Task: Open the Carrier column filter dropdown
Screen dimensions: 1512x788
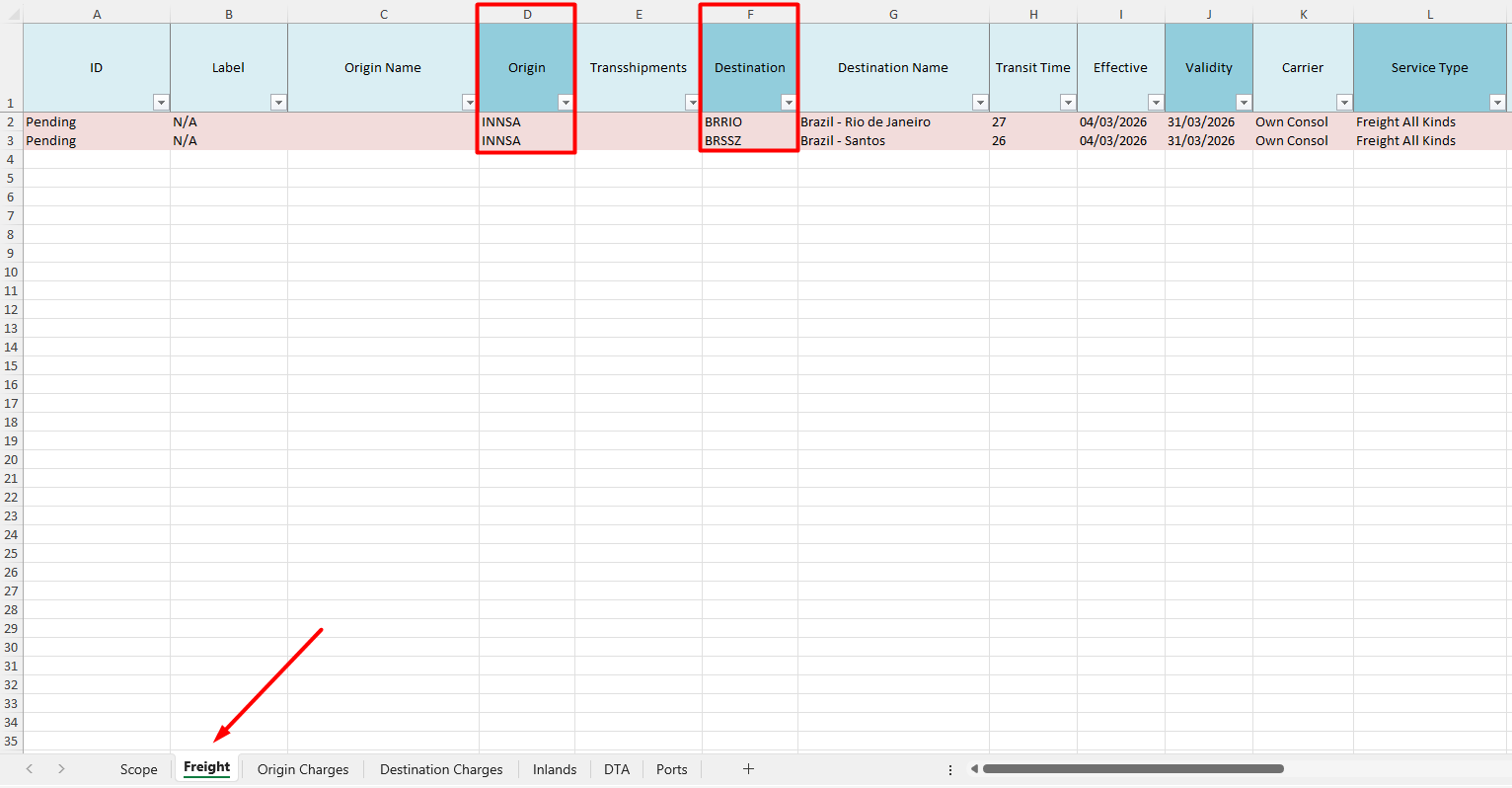Action: click(x=1343, y=103)
